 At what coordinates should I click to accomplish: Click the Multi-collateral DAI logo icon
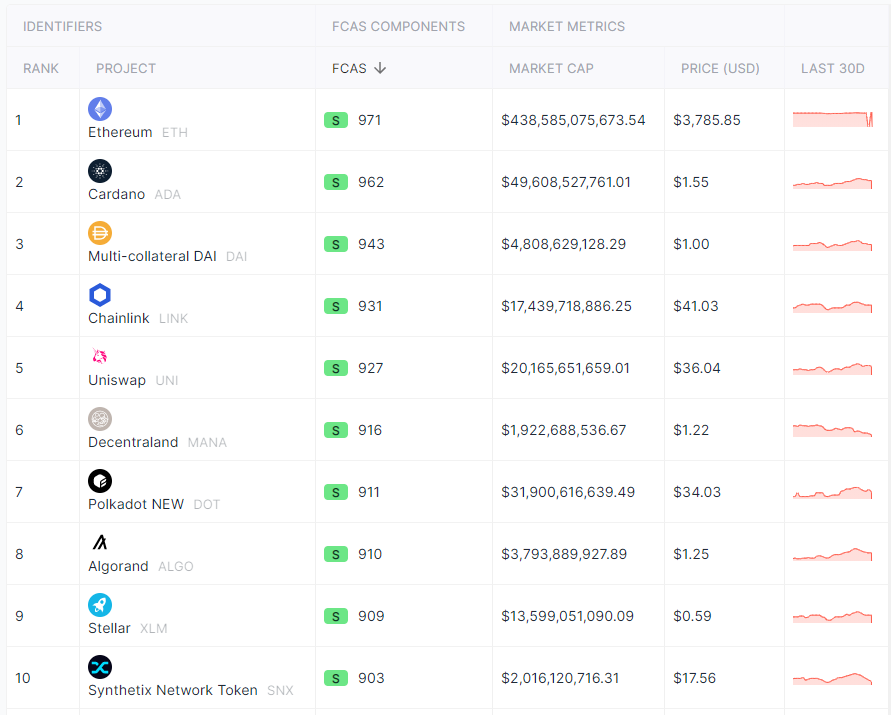point(100,233)
